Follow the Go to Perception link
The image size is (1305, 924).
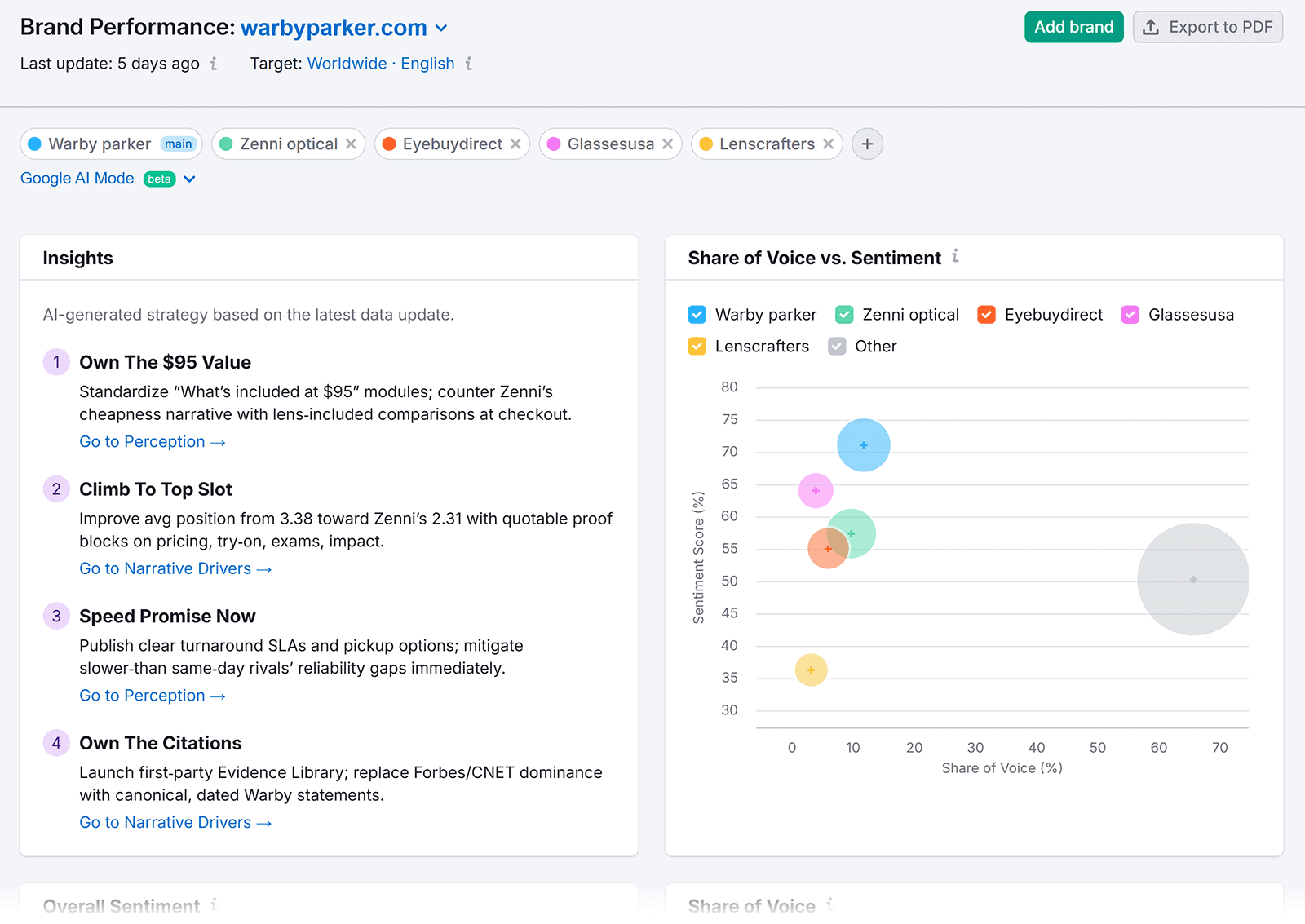point(152,441)
